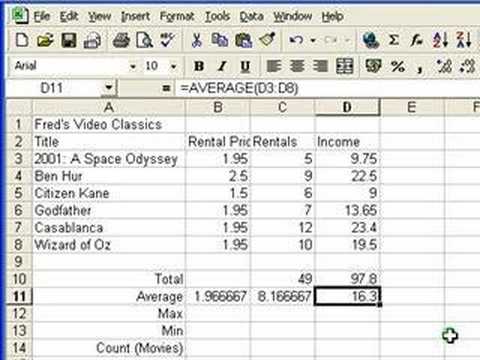Image resolution: width=480 pixels, height=360 pixels.
Task: Select cell containing Casablanca
Action: 109,228
